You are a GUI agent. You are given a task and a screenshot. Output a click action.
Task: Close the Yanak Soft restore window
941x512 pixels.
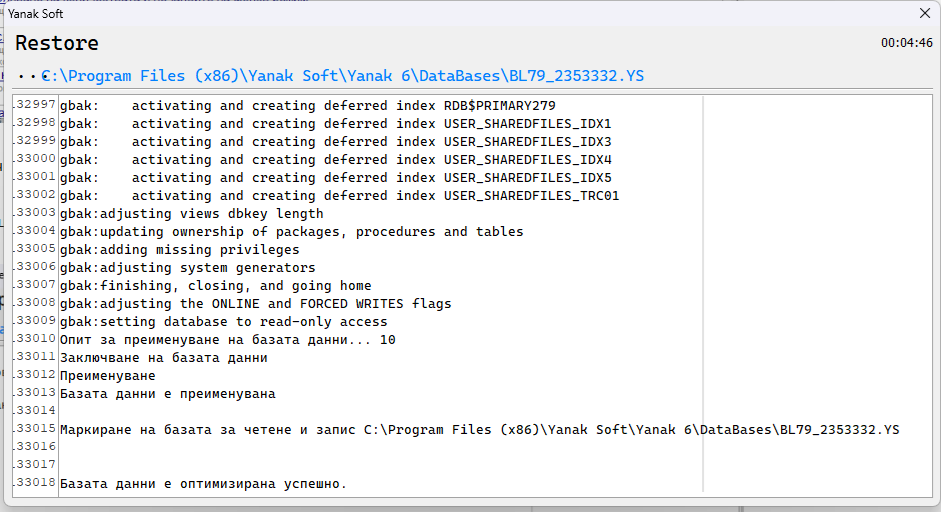pyautogui.click(x=924, y=14)
